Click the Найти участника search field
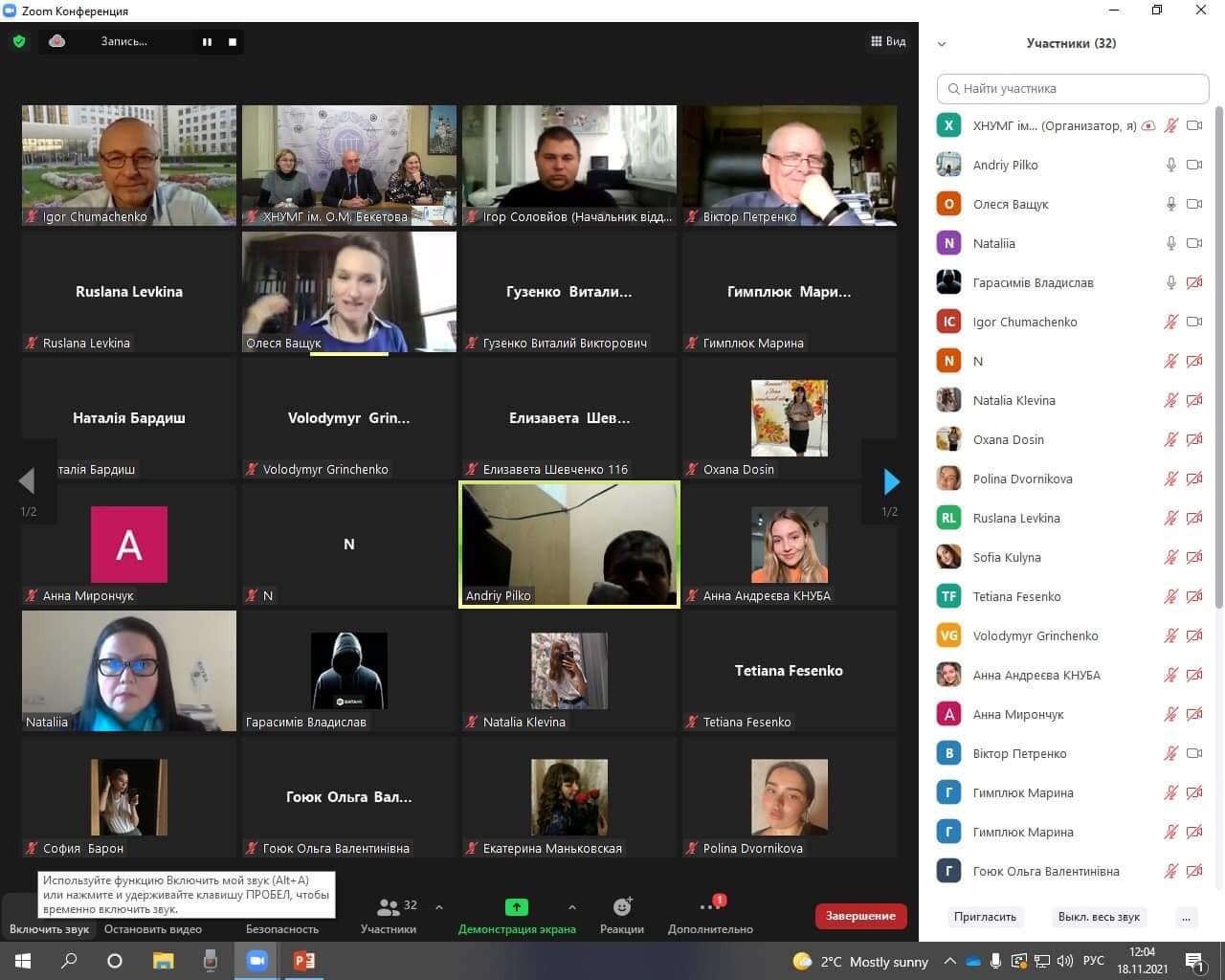This screenshot has height=980, width=1225. coord(1073,88)
